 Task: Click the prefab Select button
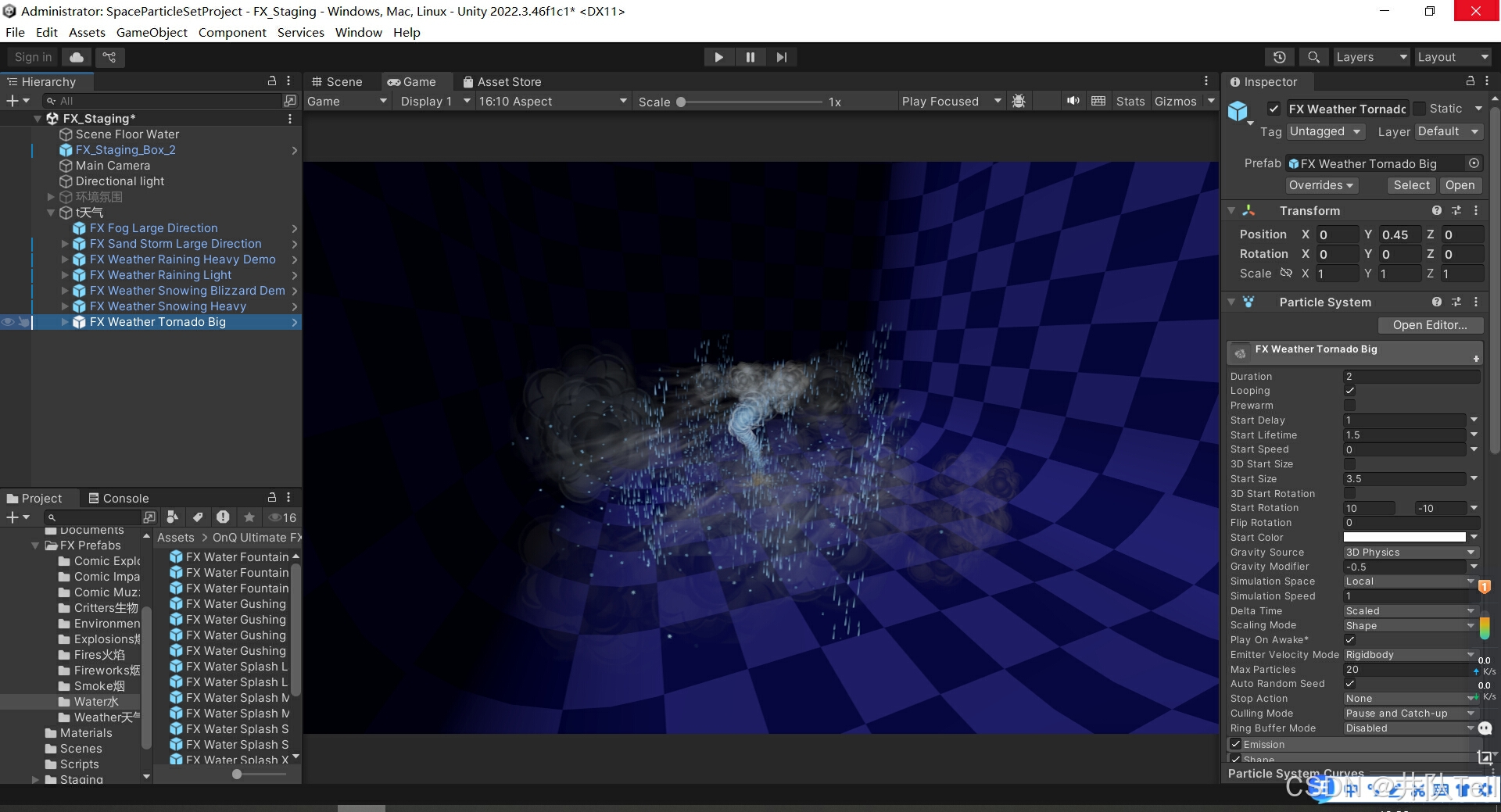point(1411,185)
